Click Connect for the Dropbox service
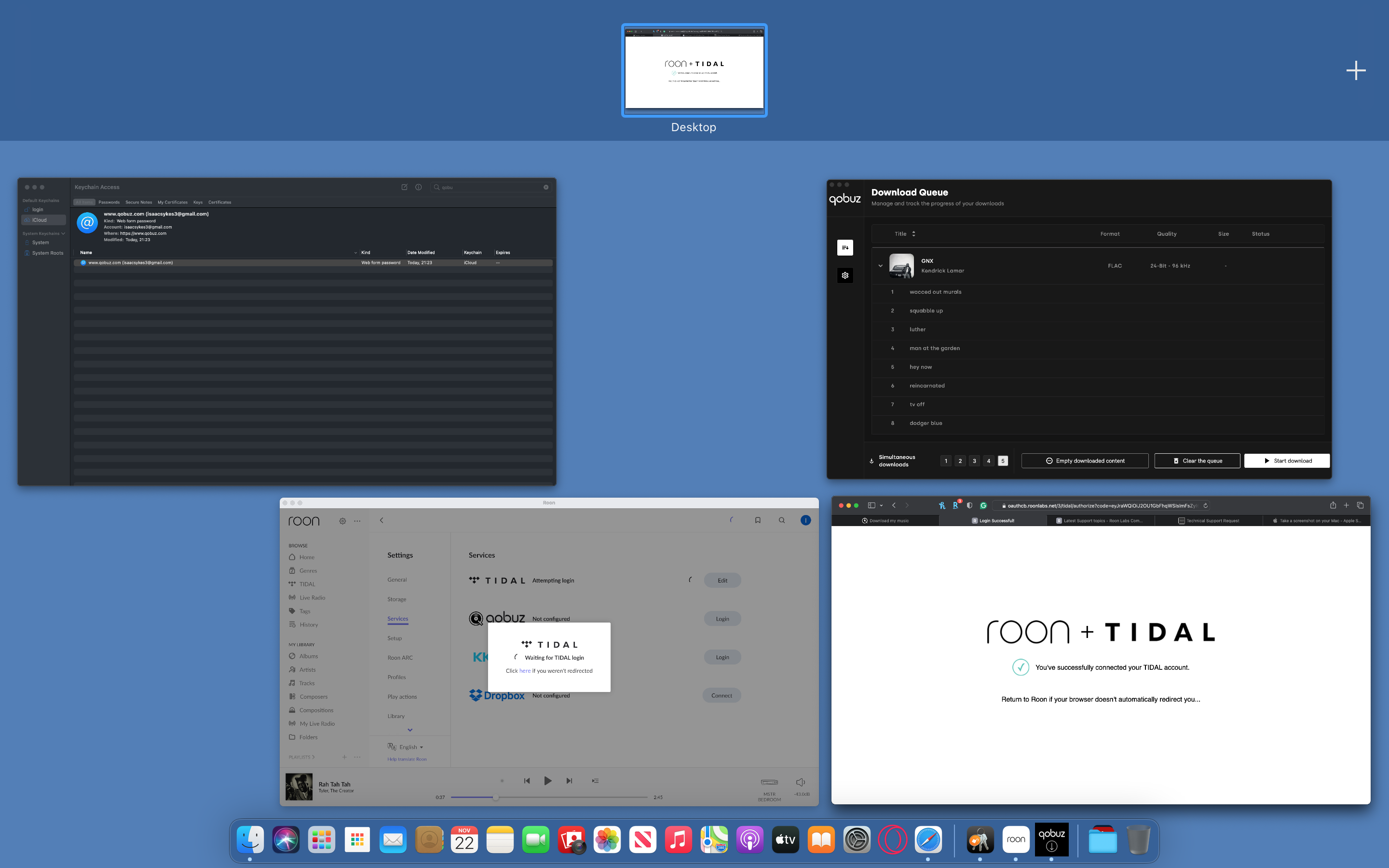Screen dimensions: 1389x868 (722, 696)
